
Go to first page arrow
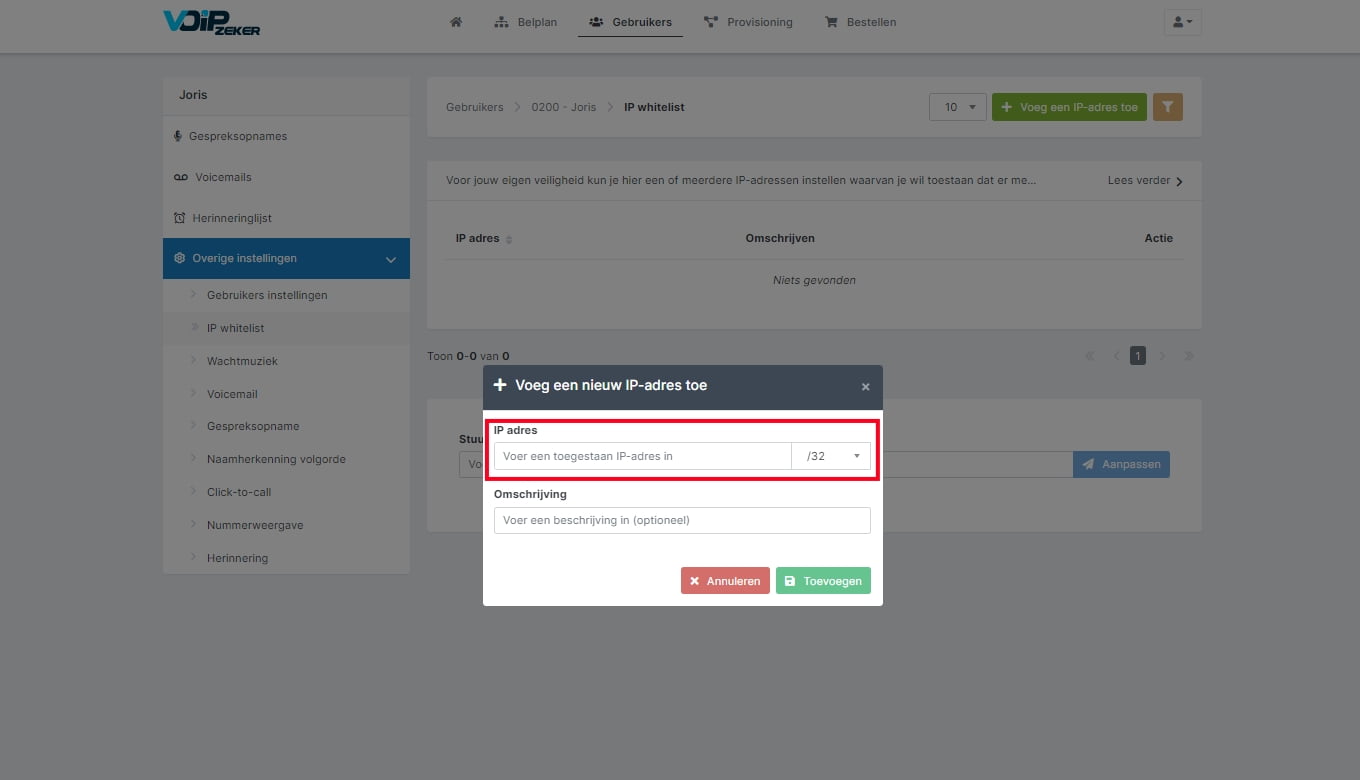click(1090, 356)
